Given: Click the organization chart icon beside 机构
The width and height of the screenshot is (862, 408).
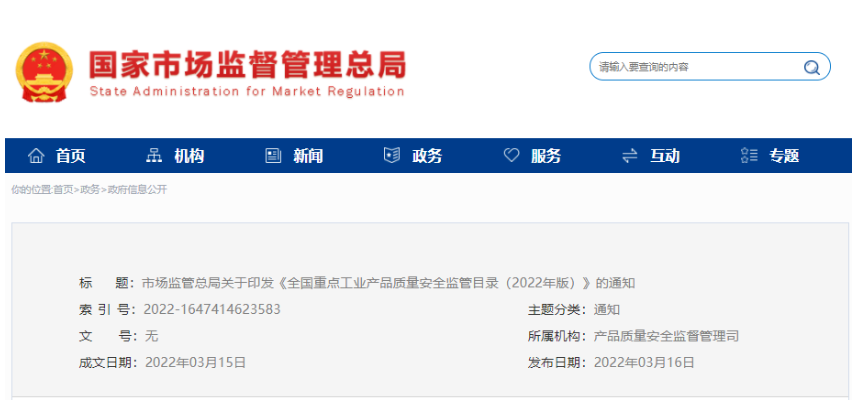Looking at the screenshot, I should (154, 156).
